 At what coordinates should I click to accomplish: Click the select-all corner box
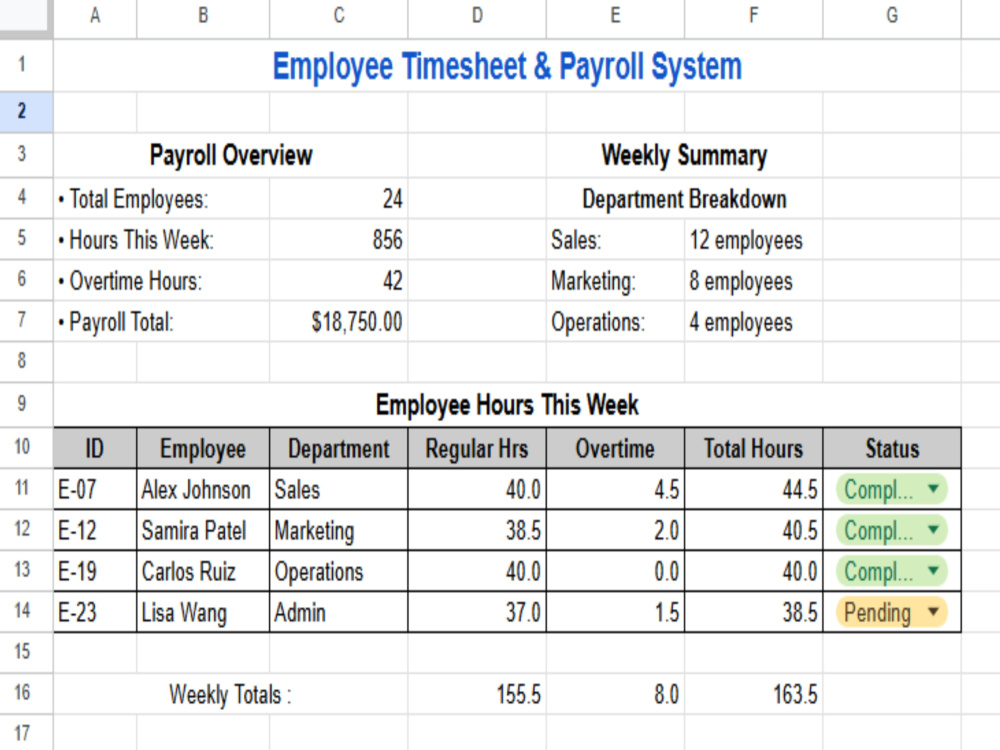[x=24, y=15]
